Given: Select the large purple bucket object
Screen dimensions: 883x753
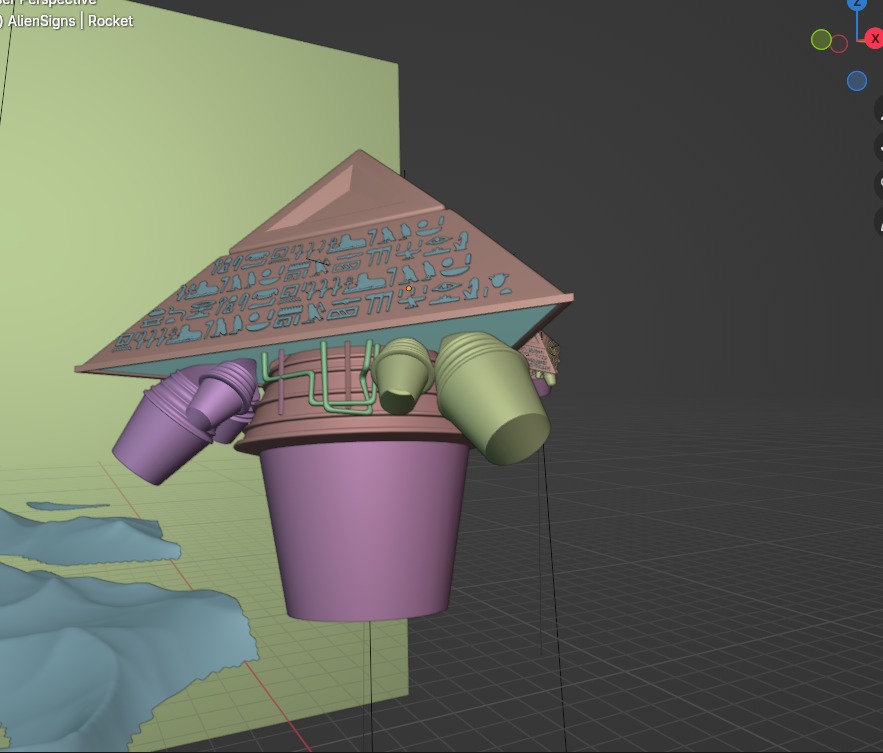Looking at the screenshot, I should pyautogui.click(x=366, y=529).
